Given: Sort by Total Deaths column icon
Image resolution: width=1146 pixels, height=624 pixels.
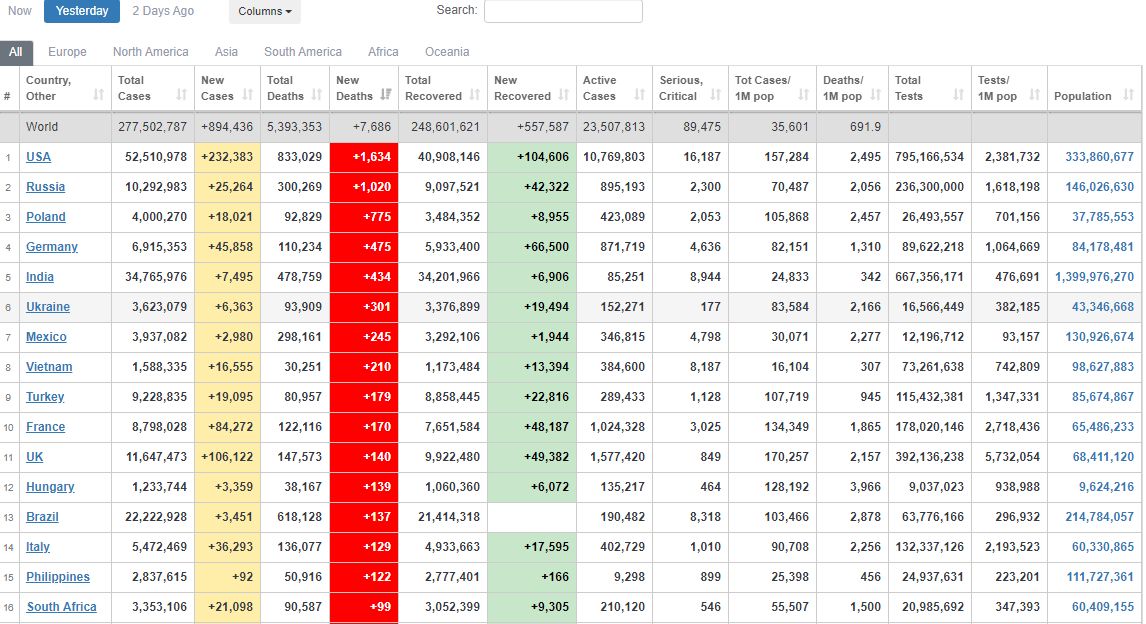Looking at the screenshot, I should coord(316,96).
